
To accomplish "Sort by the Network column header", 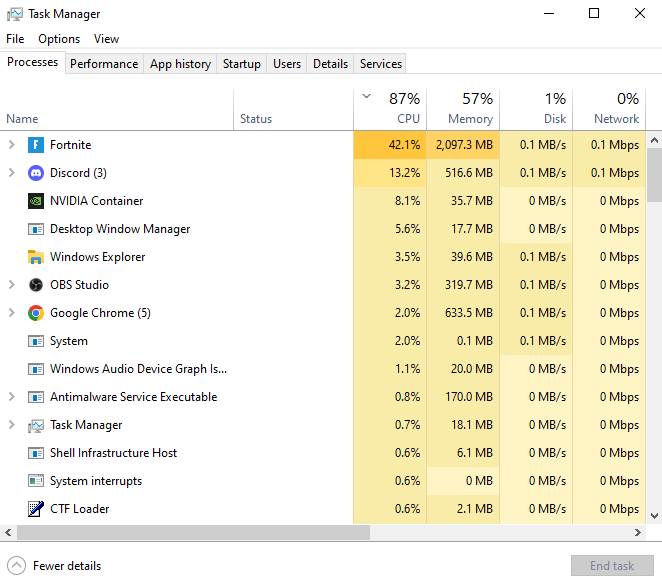I will tap(609, 110).
